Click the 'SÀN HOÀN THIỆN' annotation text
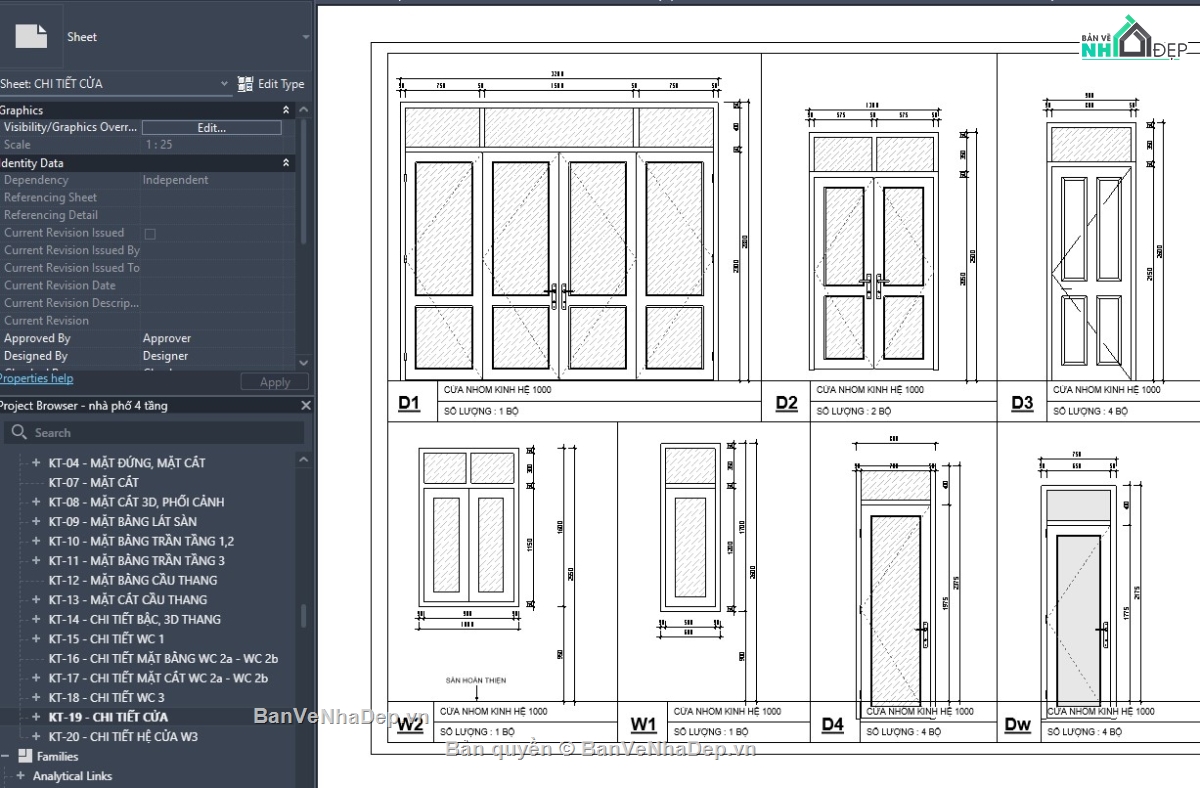Screen dimensions: 1200x788 click(x=476, y=680)
